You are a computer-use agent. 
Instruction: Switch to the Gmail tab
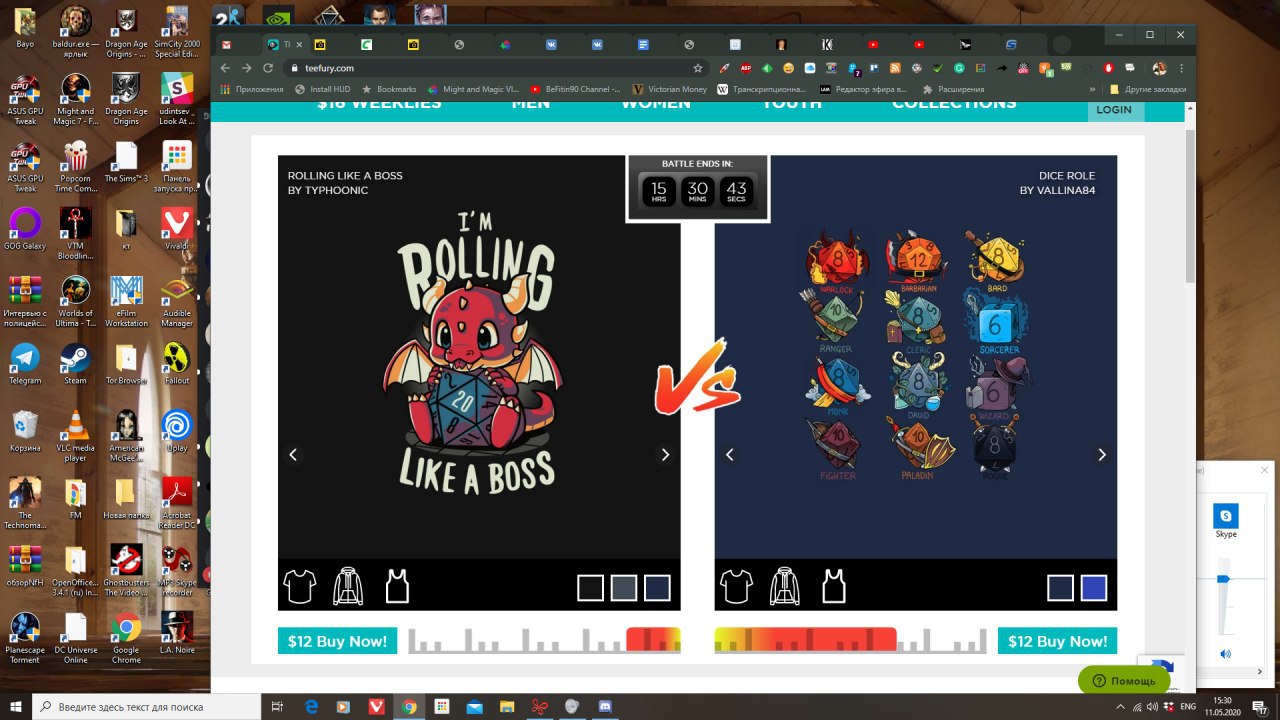click(x=227, y=45)
